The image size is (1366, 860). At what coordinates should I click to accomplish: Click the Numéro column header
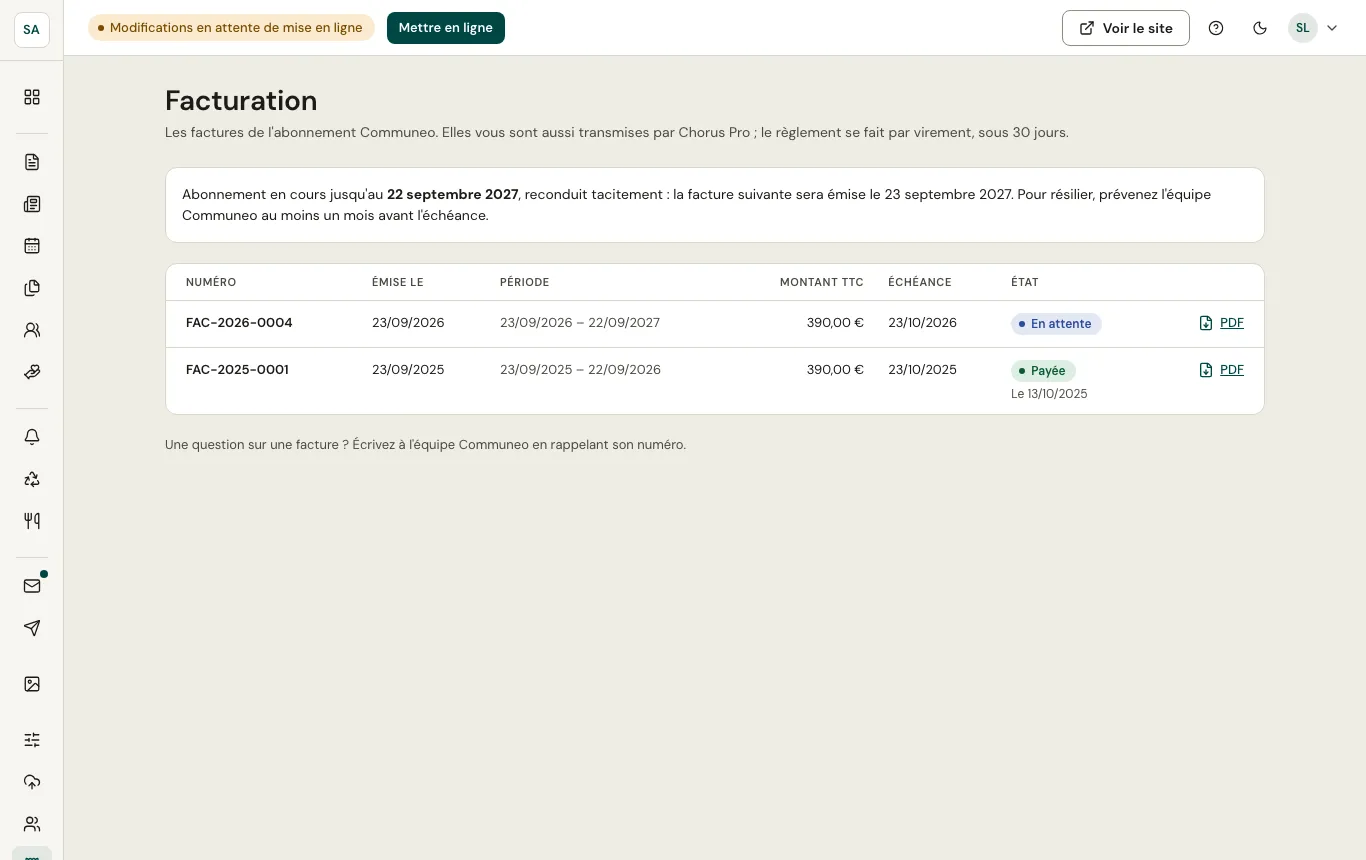[x=211, y=282]
